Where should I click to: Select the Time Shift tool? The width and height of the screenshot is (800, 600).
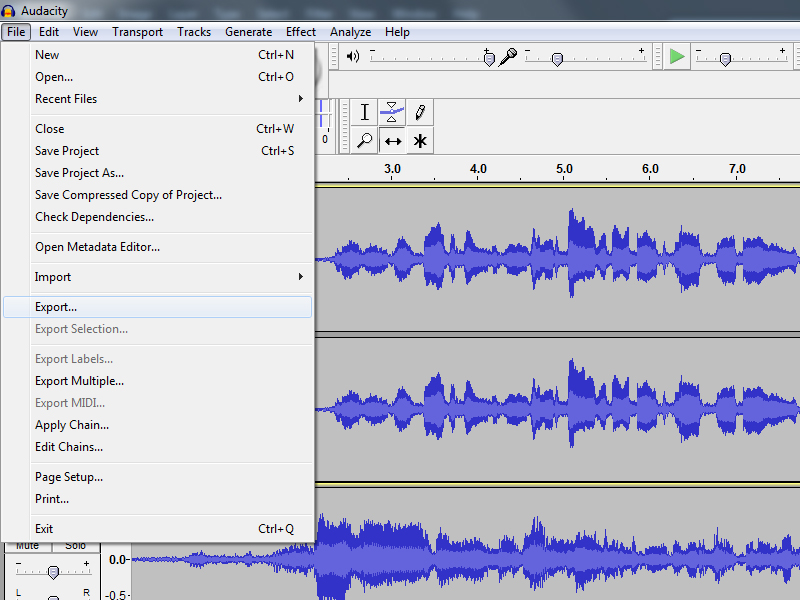coord(392,140)
